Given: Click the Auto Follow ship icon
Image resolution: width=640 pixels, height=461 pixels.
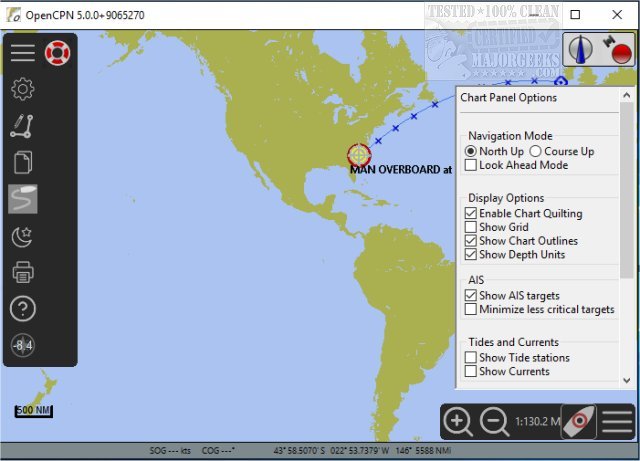Looking at the screenshot, I should 579,421.
